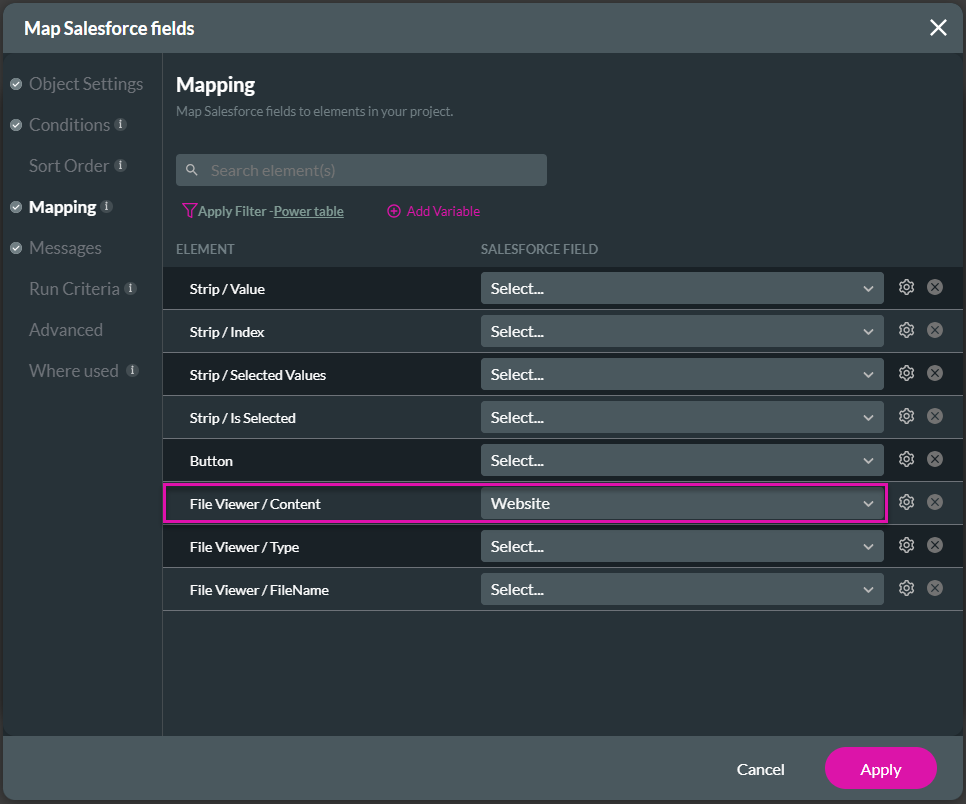Expand the Select dropdown for Strip / Is Selected

[683, 416]
